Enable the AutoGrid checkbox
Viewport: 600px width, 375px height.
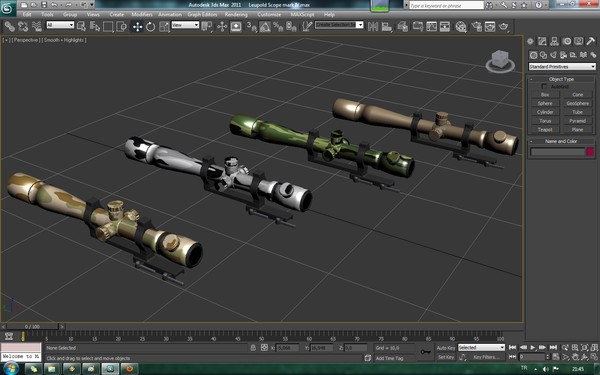(x=544, y=87)
